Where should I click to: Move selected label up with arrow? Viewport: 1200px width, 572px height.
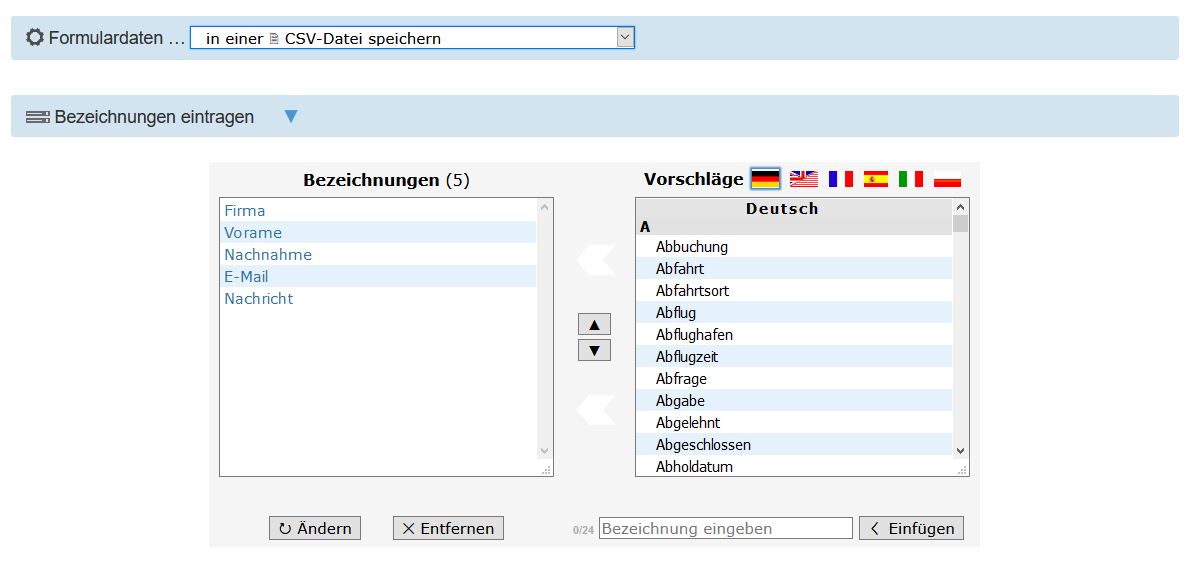click(594, 325)
